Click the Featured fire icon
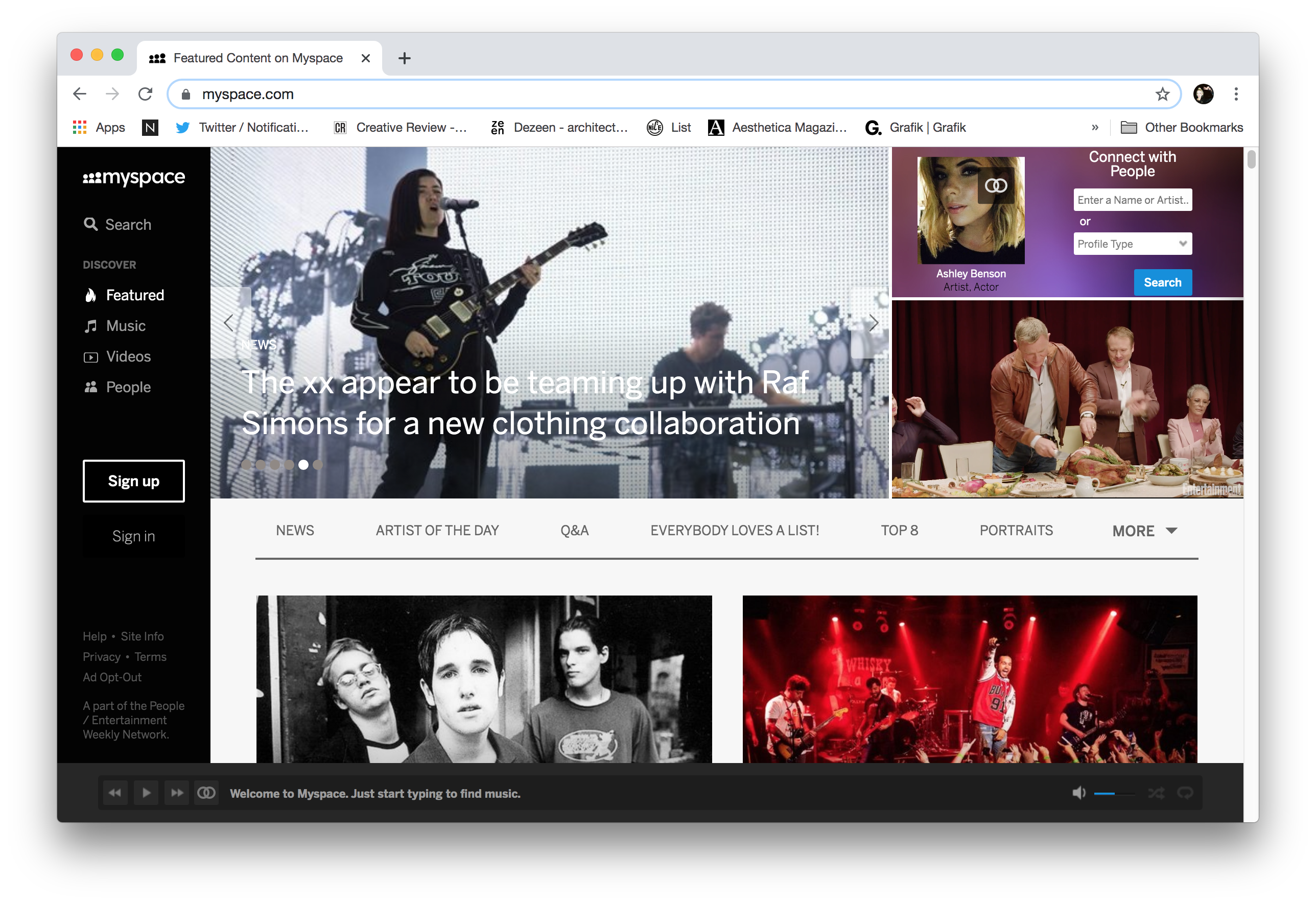This screenshot has height=904, width=1316. 91,295
